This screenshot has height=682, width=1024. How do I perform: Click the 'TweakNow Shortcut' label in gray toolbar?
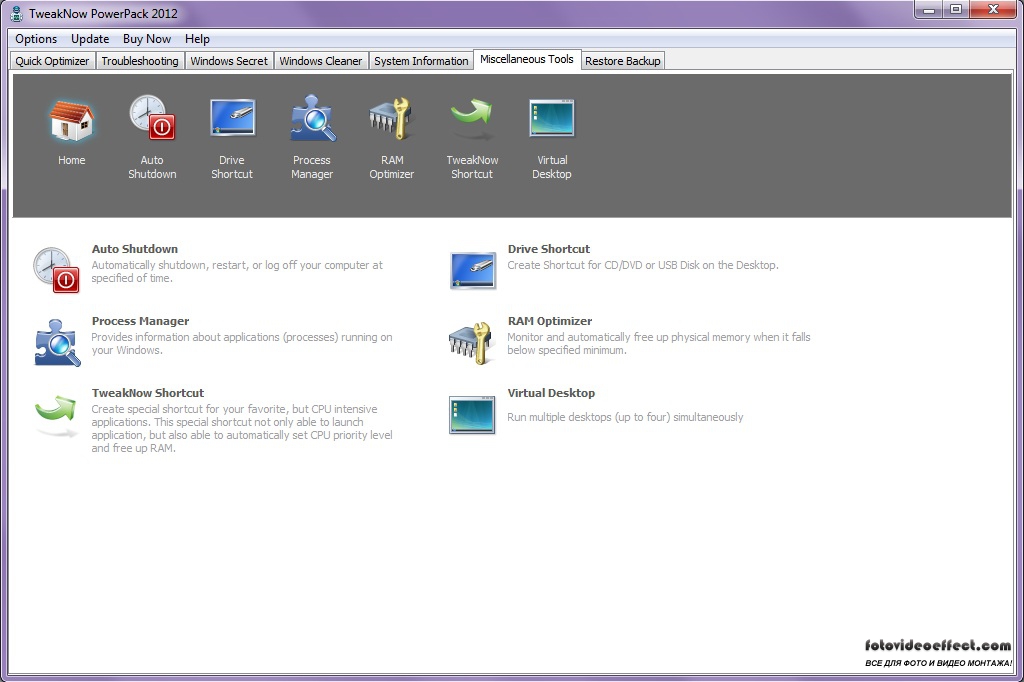472,167
